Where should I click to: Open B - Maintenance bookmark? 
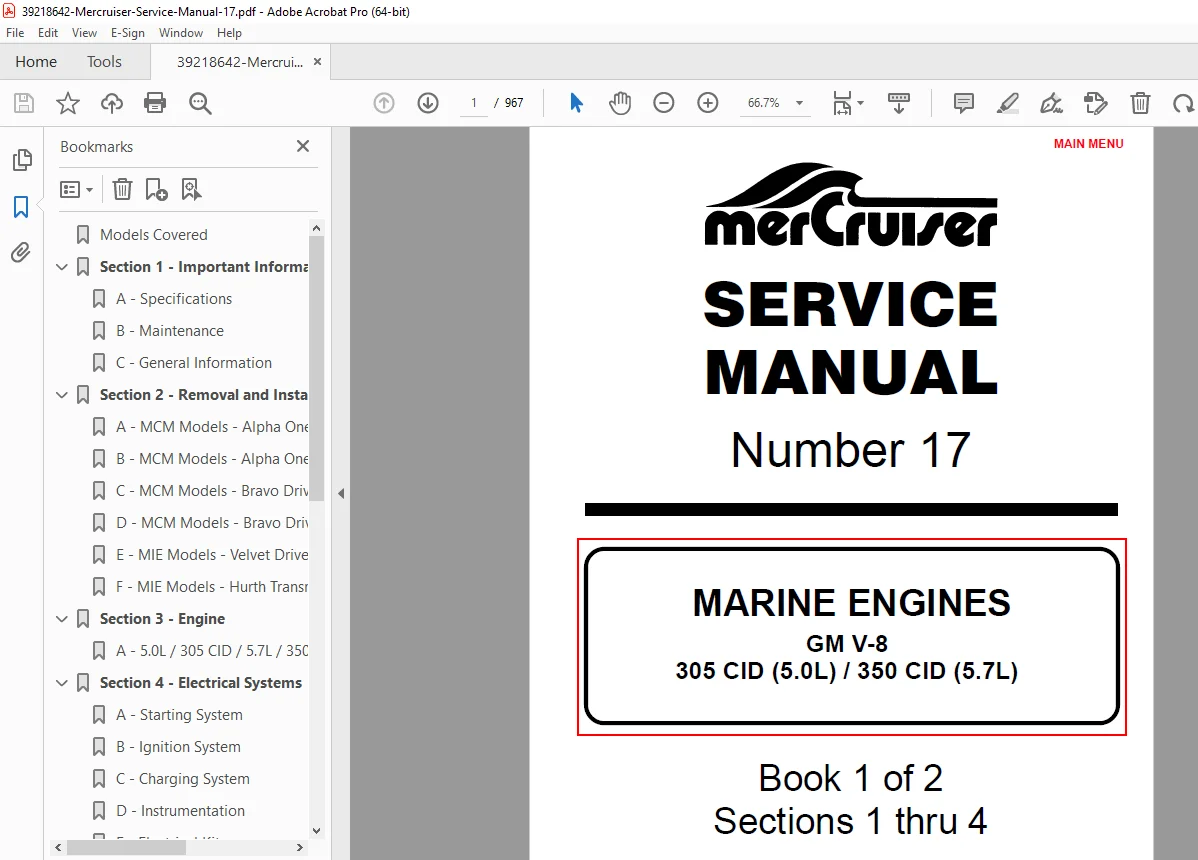tap(170, 331)
